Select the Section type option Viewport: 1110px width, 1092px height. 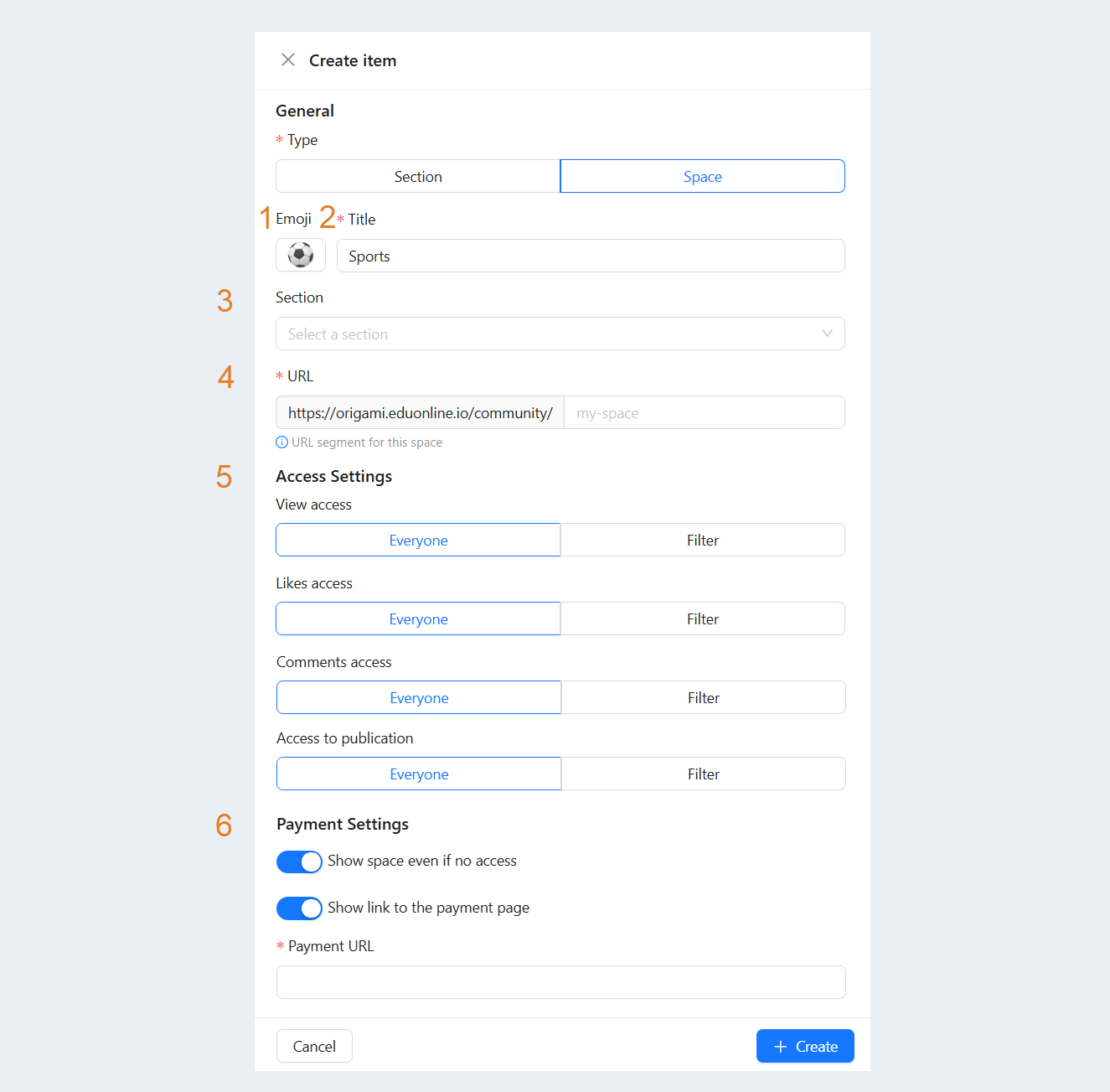(418, 176)
